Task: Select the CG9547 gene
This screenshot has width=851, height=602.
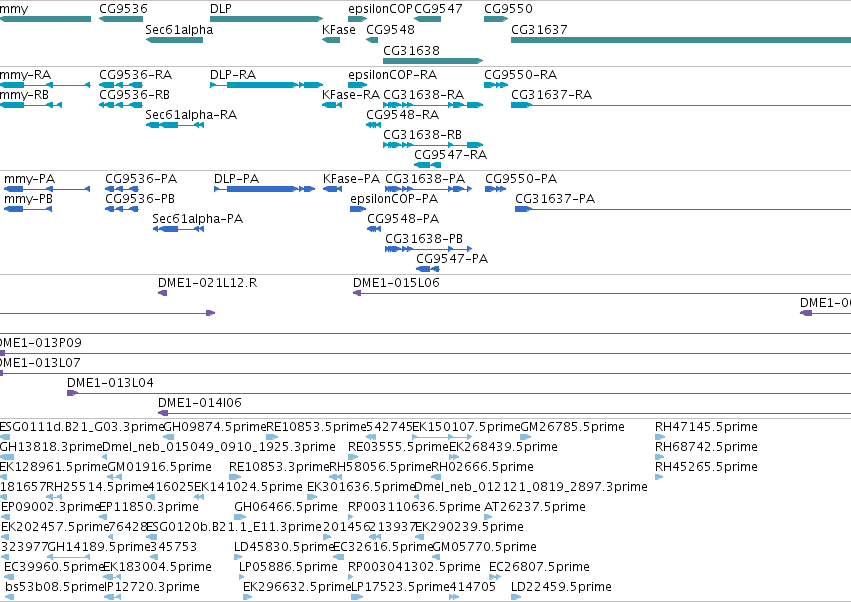Action: coord(428,19)
